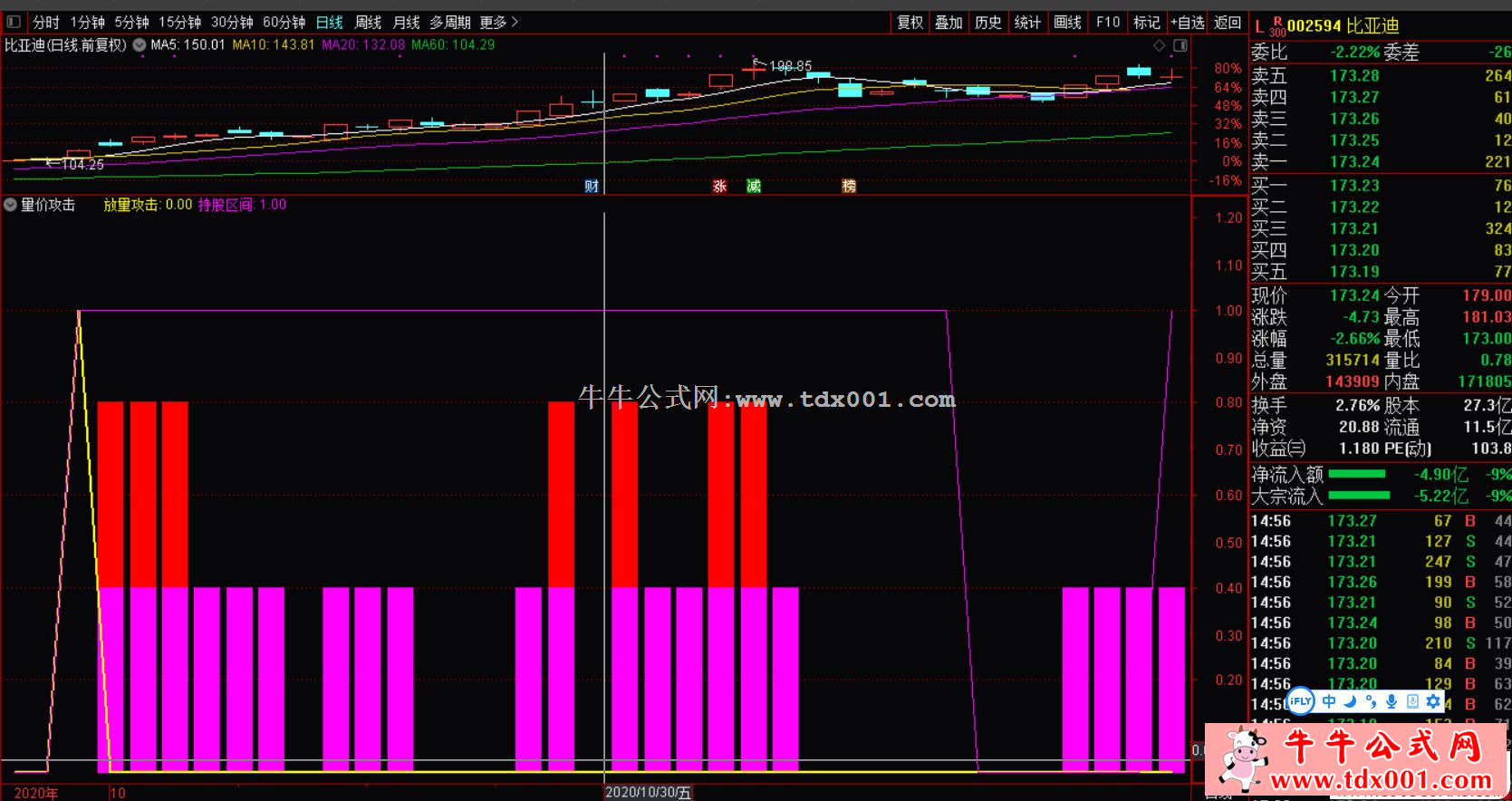
Task: Toggle the 中 Chinese input mode on the iFLY toolbar
Action: [1329, 701]
